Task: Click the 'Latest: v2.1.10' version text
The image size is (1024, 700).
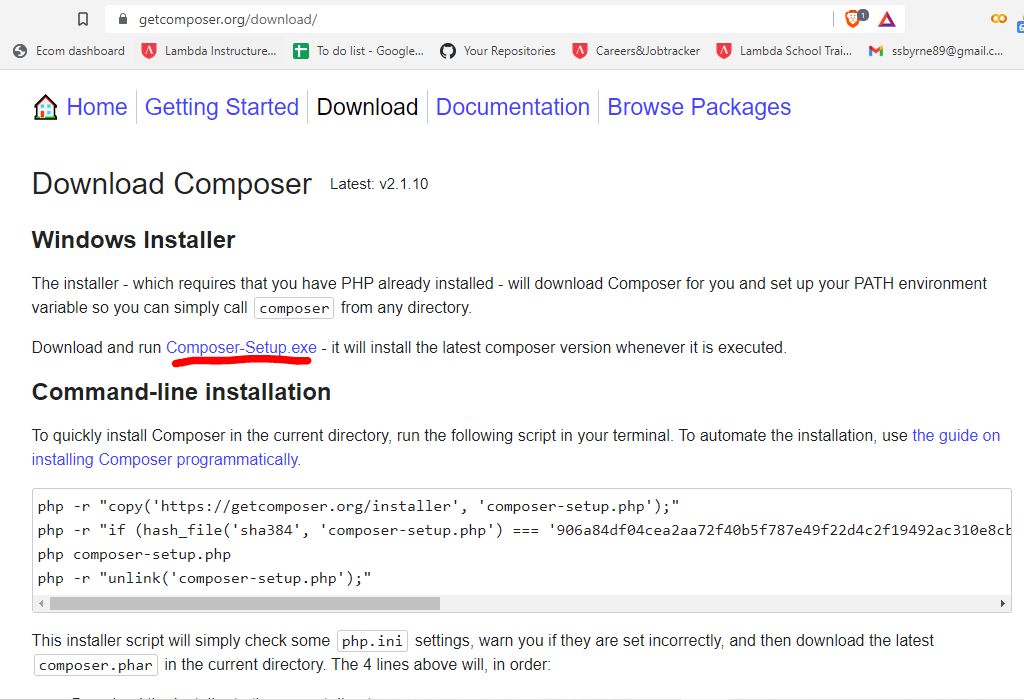Action: (x=379, y=184)
